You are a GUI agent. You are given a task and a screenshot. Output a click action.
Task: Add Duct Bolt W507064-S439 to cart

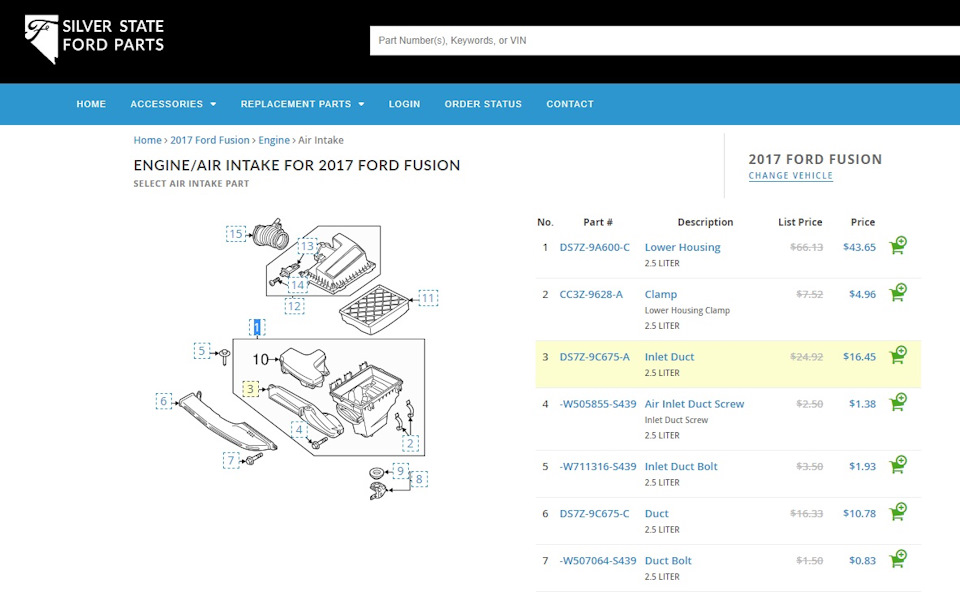898,559
